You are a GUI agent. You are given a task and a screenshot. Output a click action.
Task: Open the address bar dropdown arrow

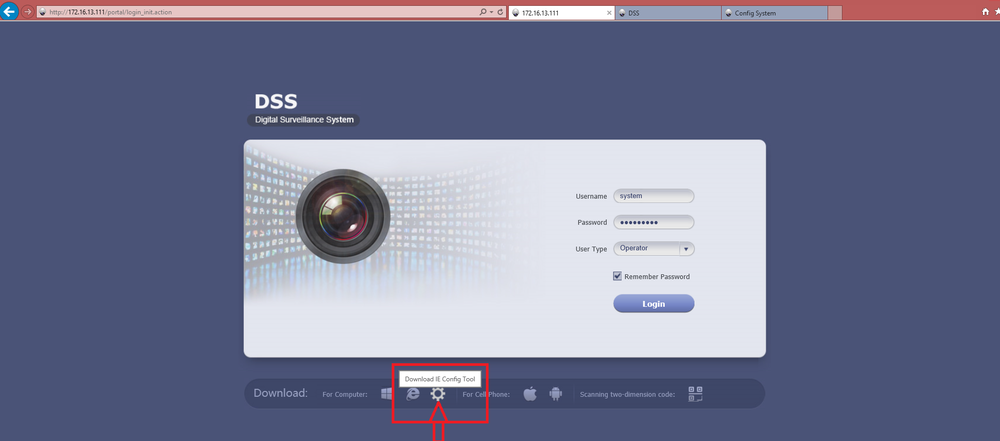coord(491,12)
